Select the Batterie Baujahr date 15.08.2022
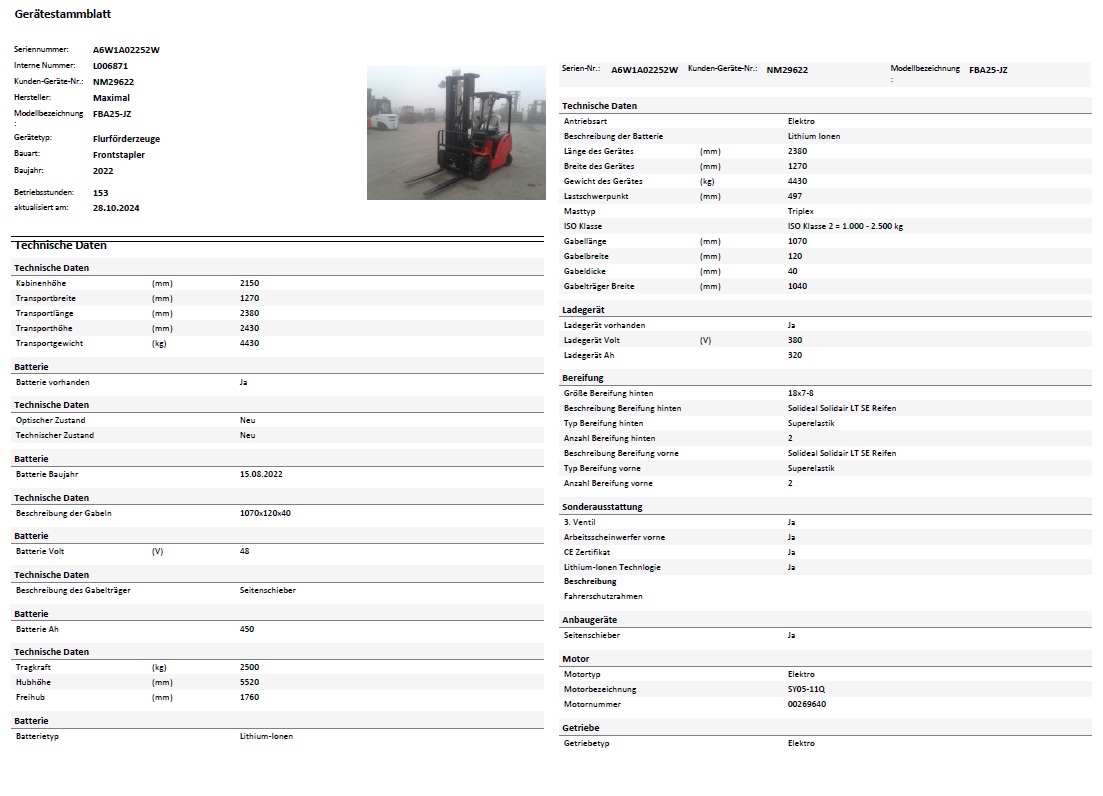1103x796 pixels. pyautogui.click(x=262, y=474)
